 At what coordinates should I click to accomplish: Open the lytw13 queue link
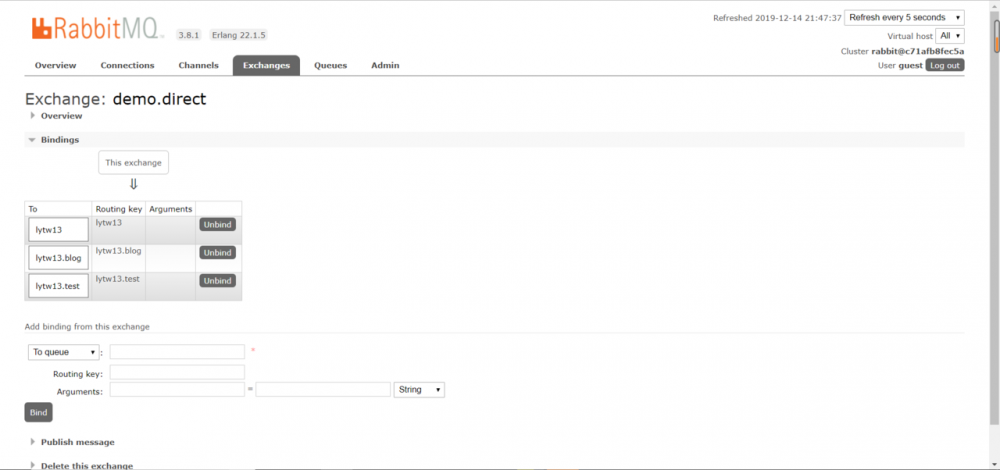coord(58,230)
